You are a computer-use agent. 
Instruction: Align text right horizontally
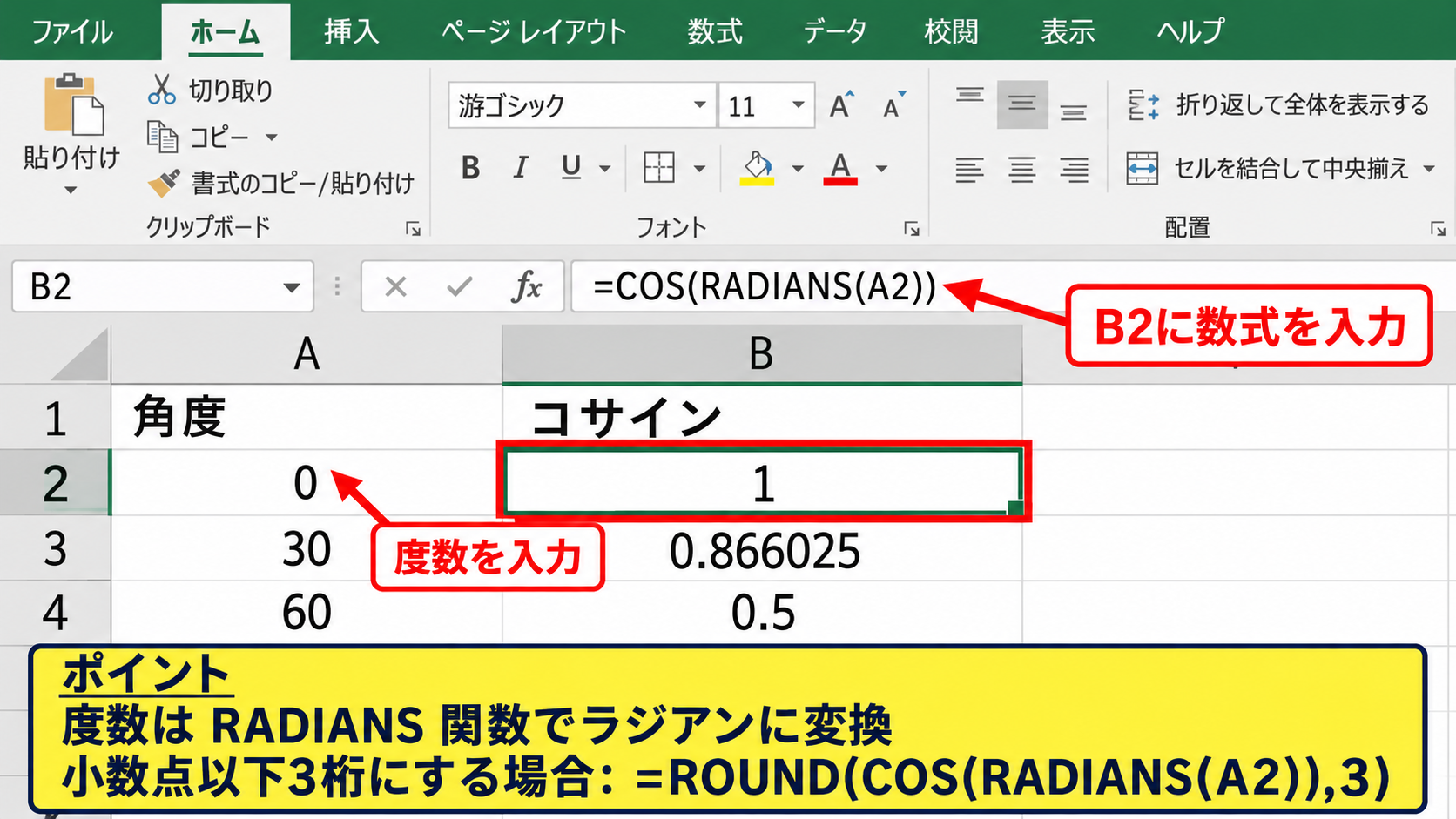point(1074,170)
